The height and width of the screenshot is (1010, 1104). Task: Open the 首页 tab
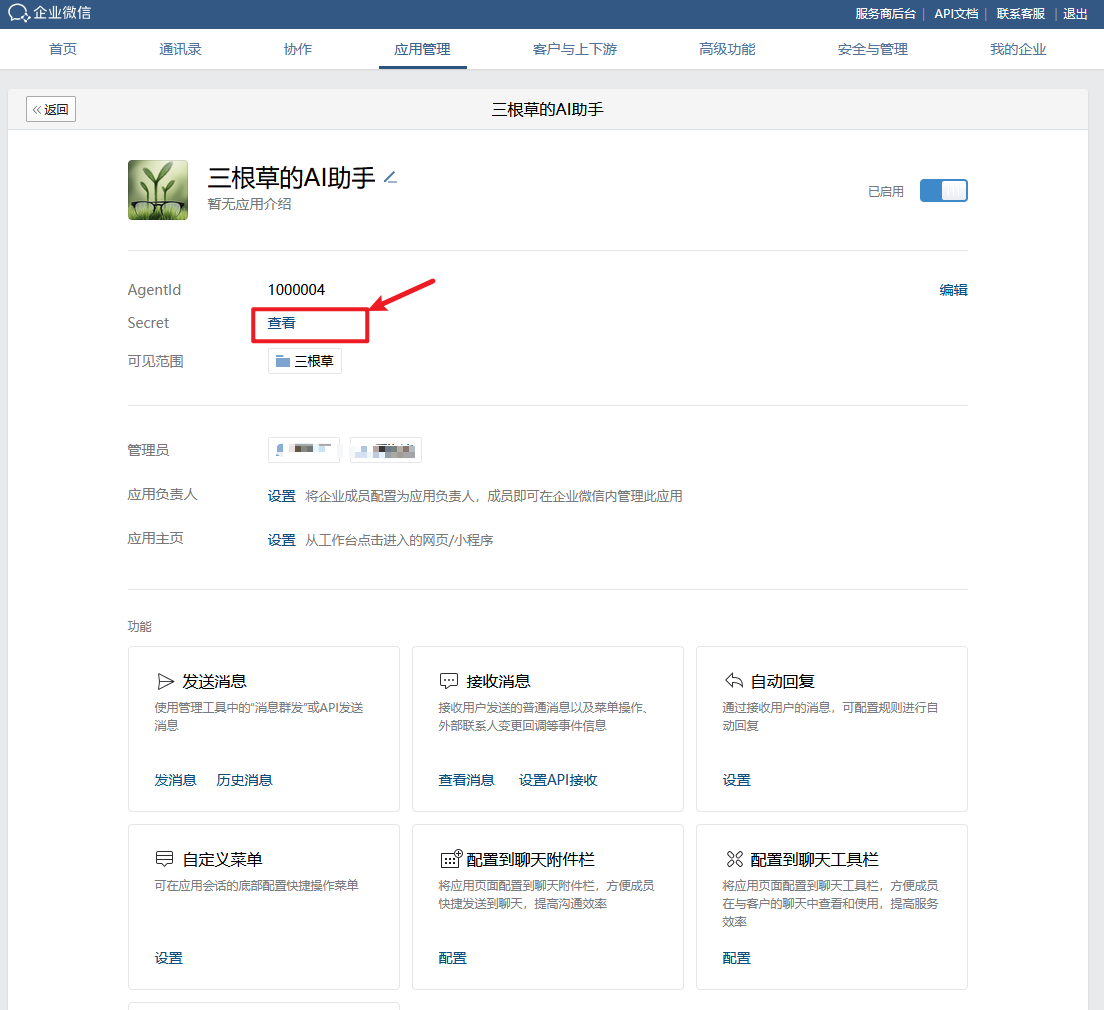63,49
